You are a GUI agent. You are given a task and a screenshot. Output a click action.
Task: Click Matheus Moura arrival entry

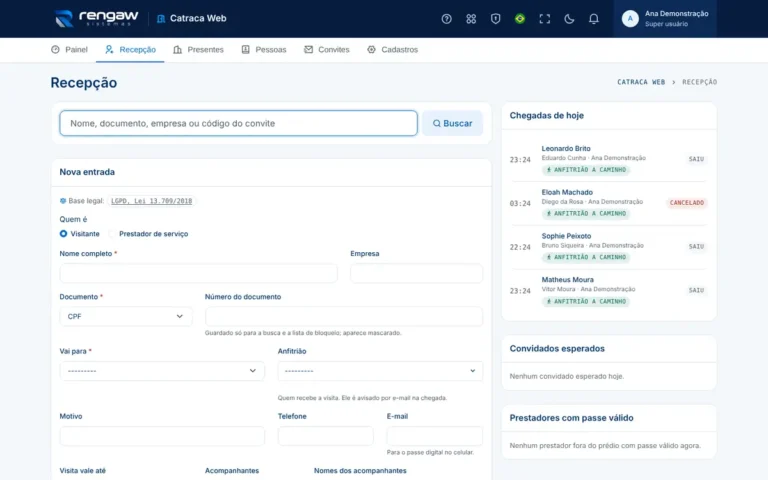(x=608, y=290)
